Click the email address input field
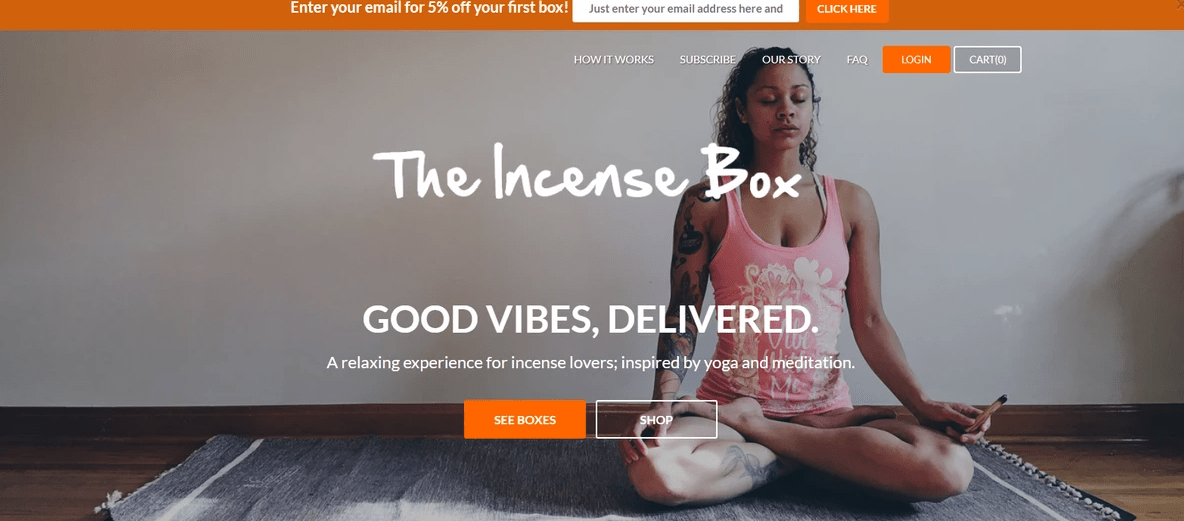The image size is (1184, 521). pos(685,10)
